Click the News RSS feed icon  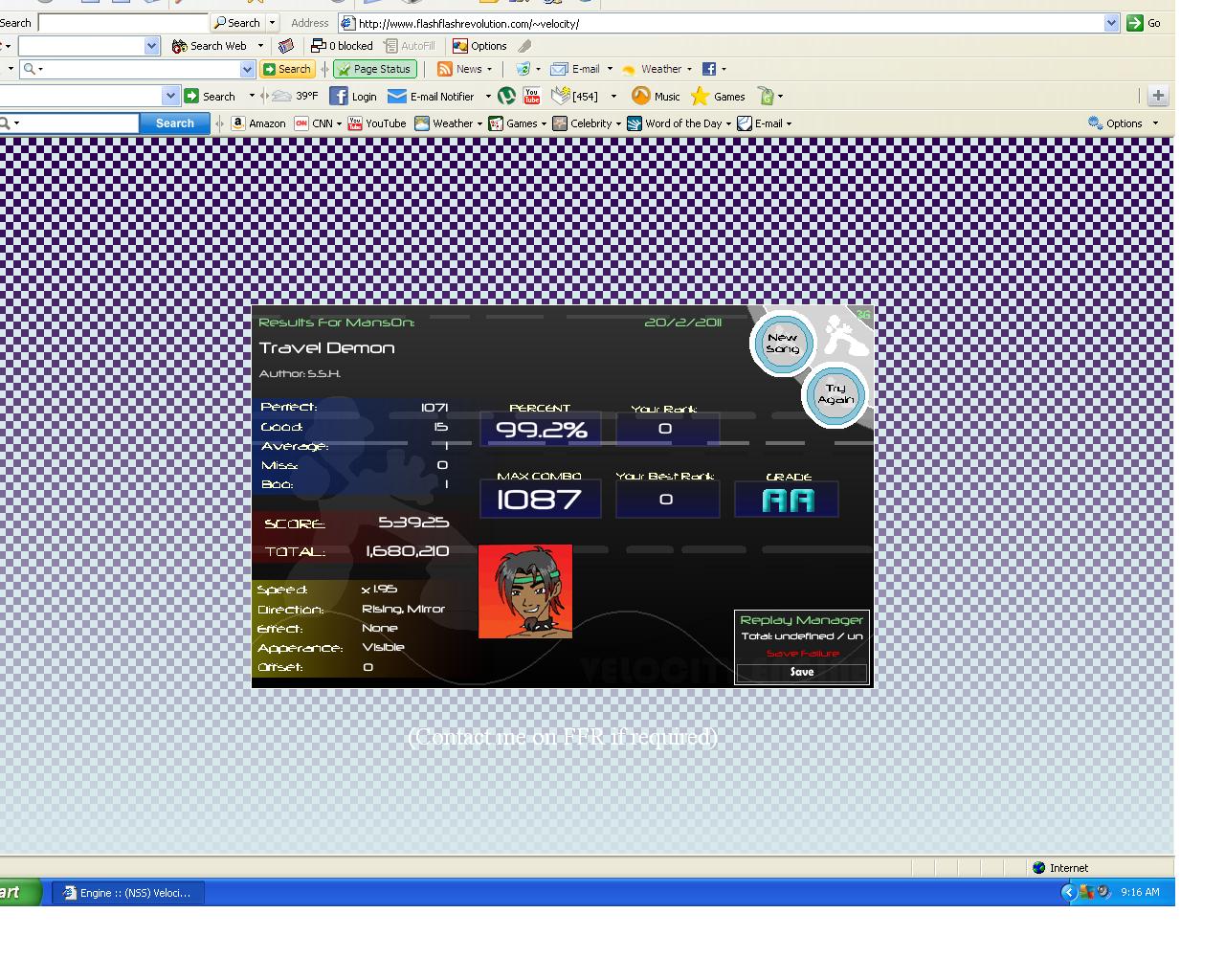(445, 69)
